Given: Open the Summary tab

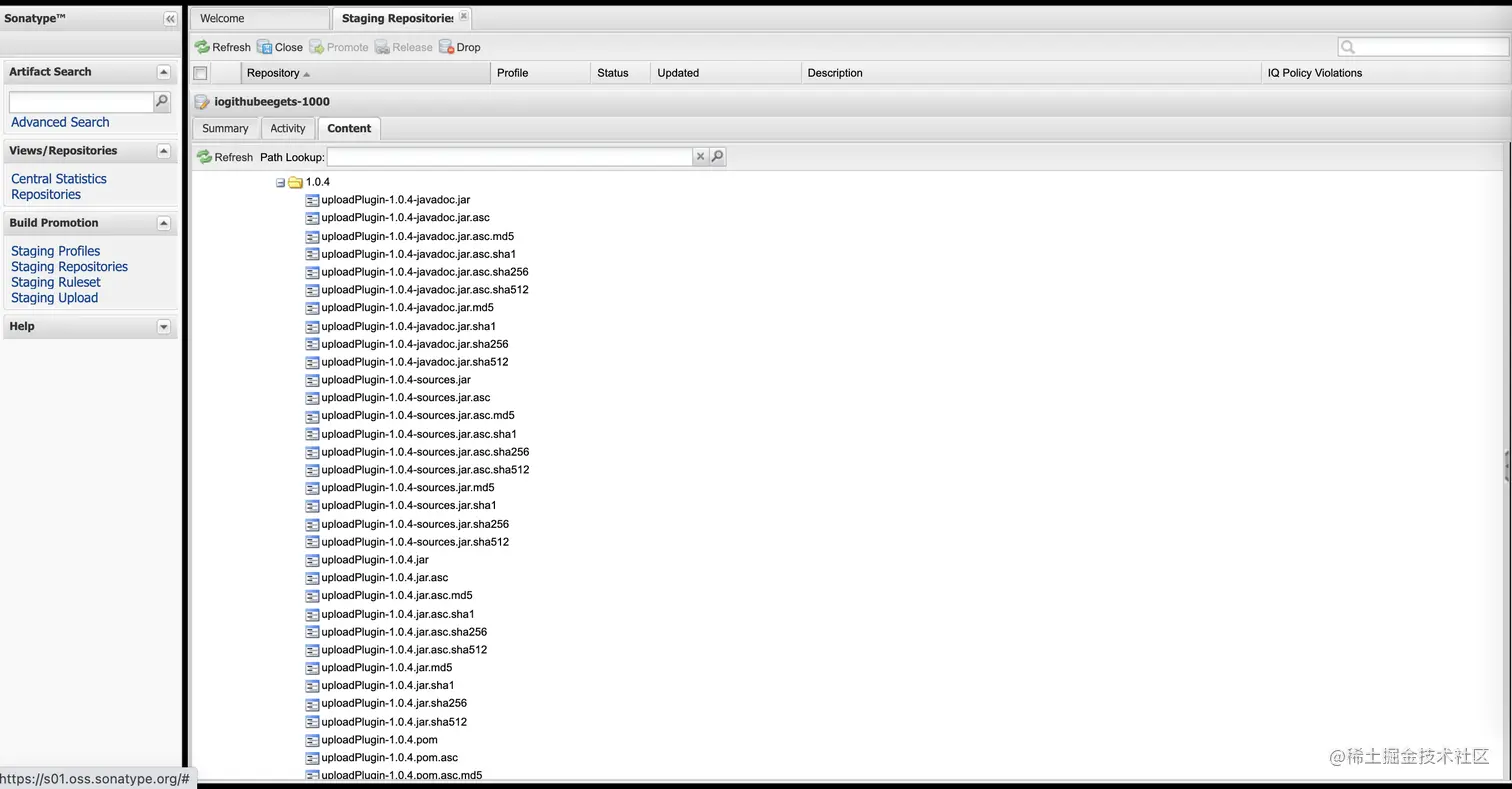Looking at the screenshot, I should (x=225, y=128).
